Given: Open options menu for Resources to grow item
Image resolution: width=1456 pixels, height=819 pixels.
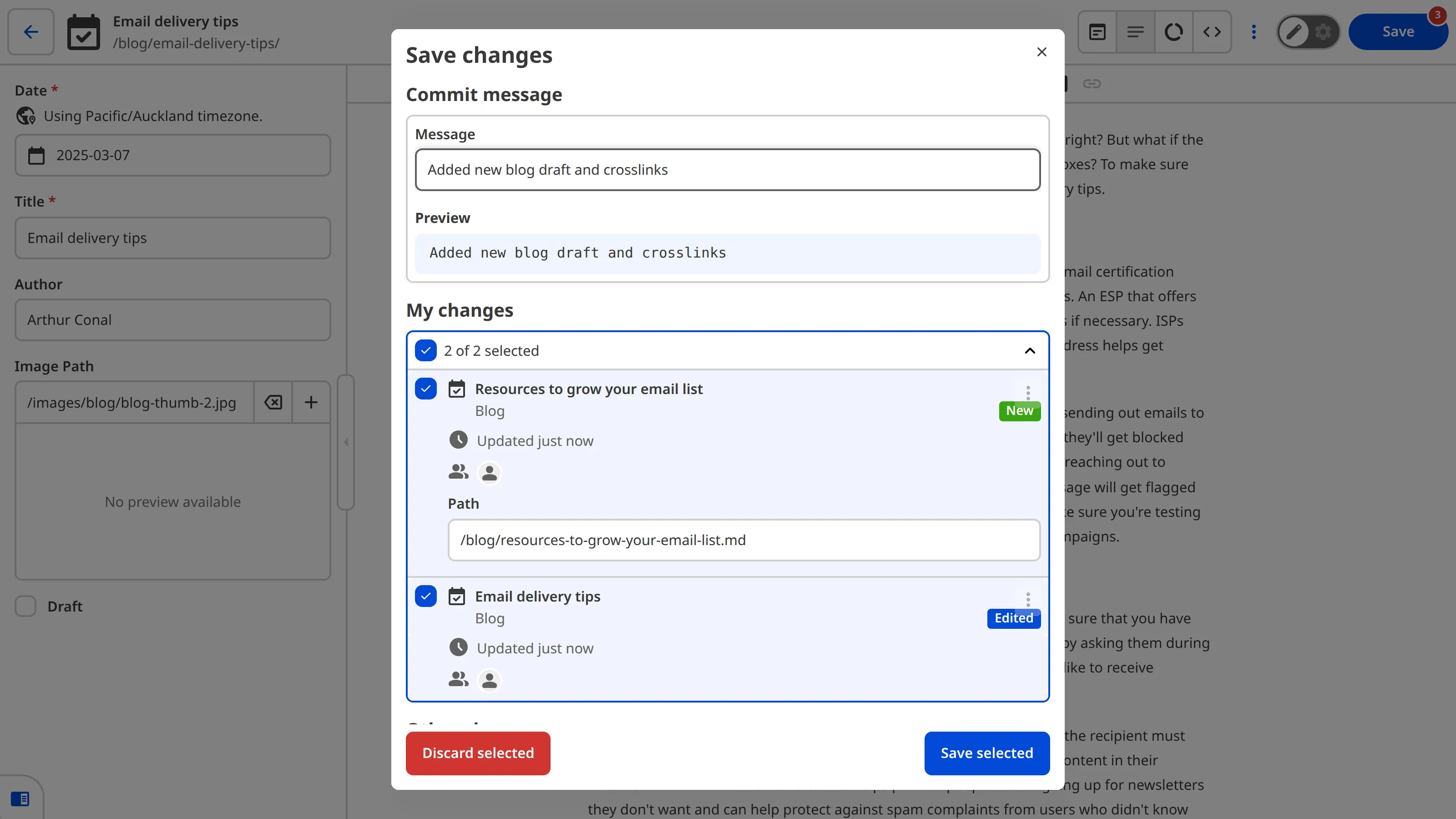Looking at the screenshot, I should tap(1028, 392).
